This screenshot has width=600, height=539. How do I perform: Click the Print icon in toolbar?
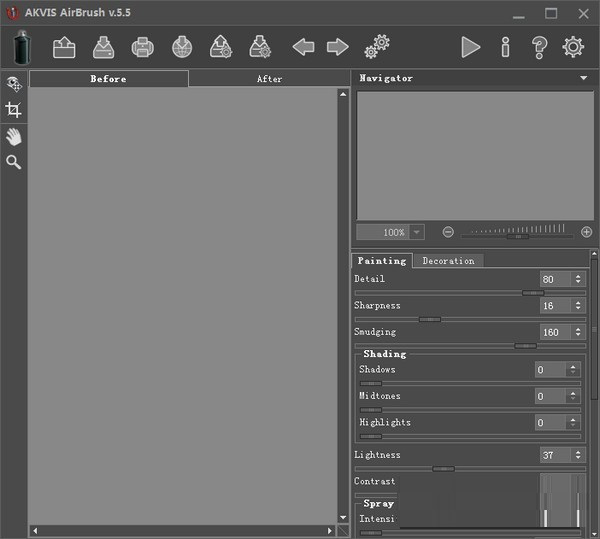coord(143,47)
